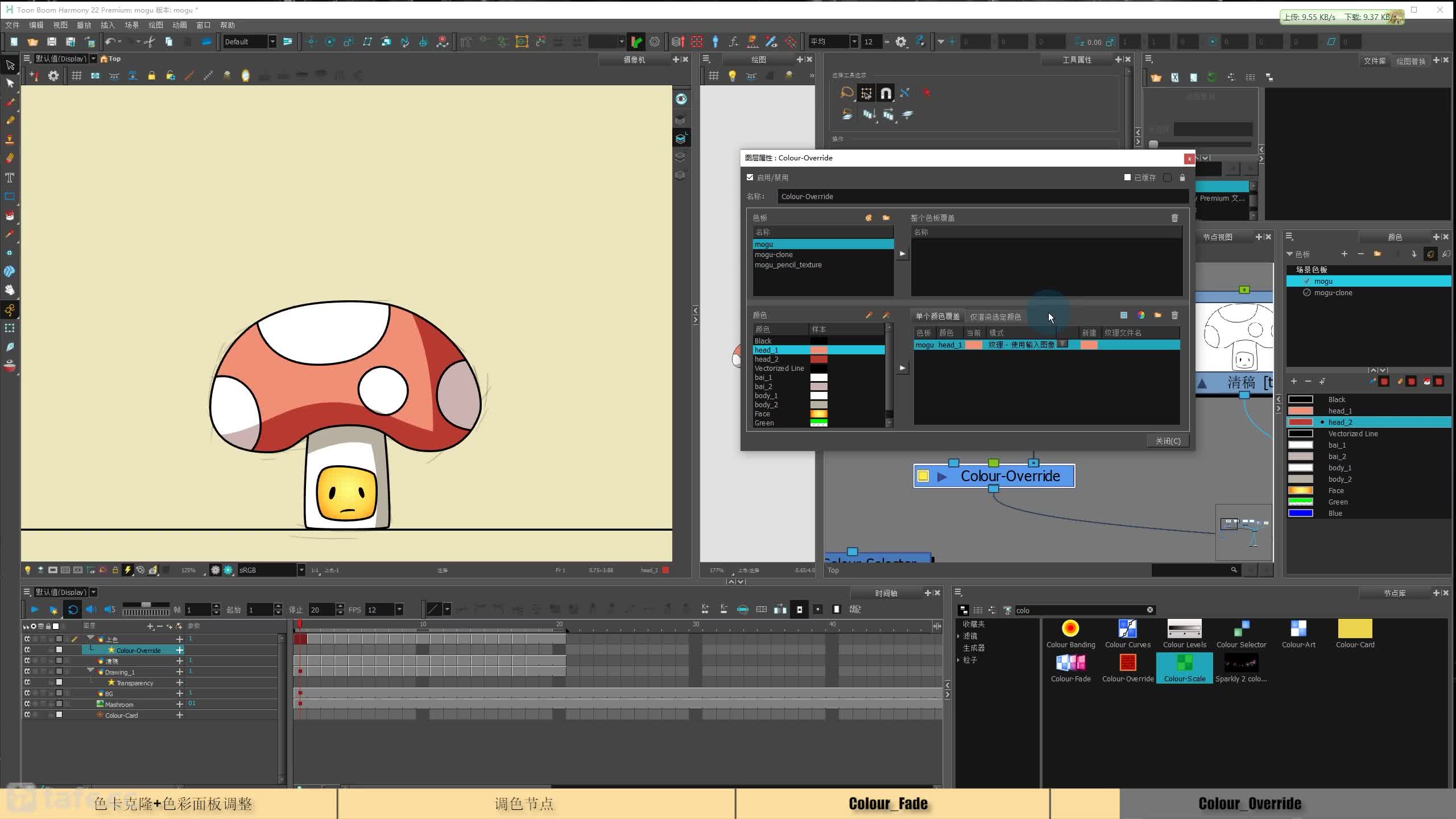1456x819 pixels.
Task: Click the magnet snap option in tool properties
Action: pyautogui.click(x=886, y=93)
